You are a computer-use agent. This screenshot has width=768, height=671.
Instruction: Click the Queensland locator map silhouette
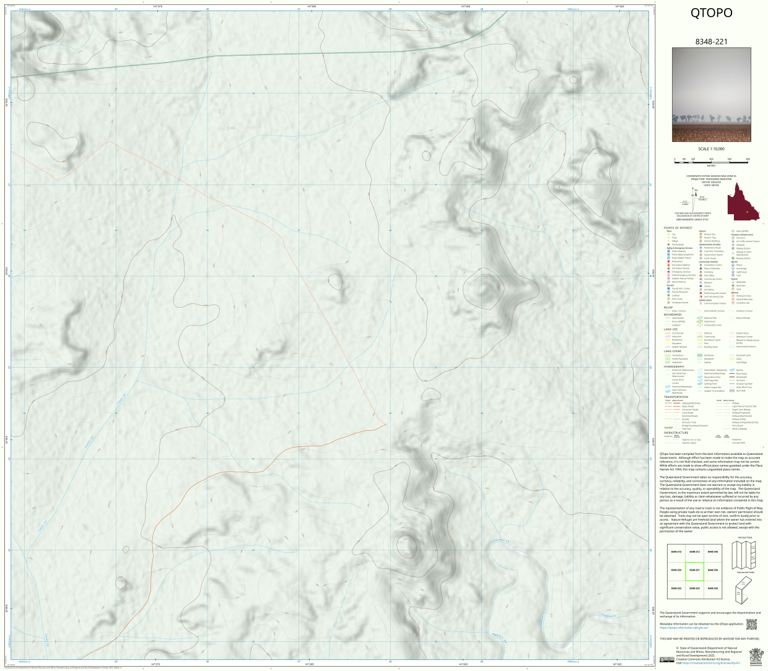click(743, 202)
